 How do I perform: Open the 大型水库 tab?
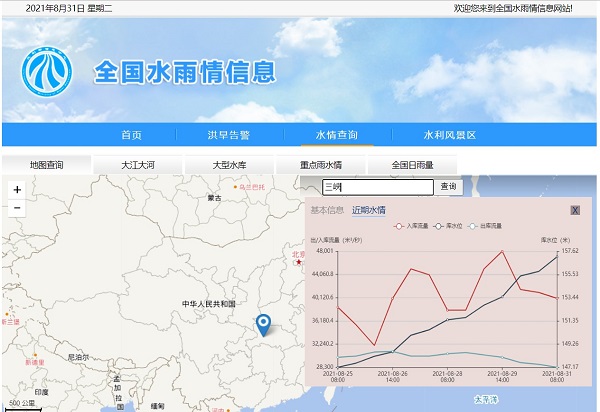230,165
